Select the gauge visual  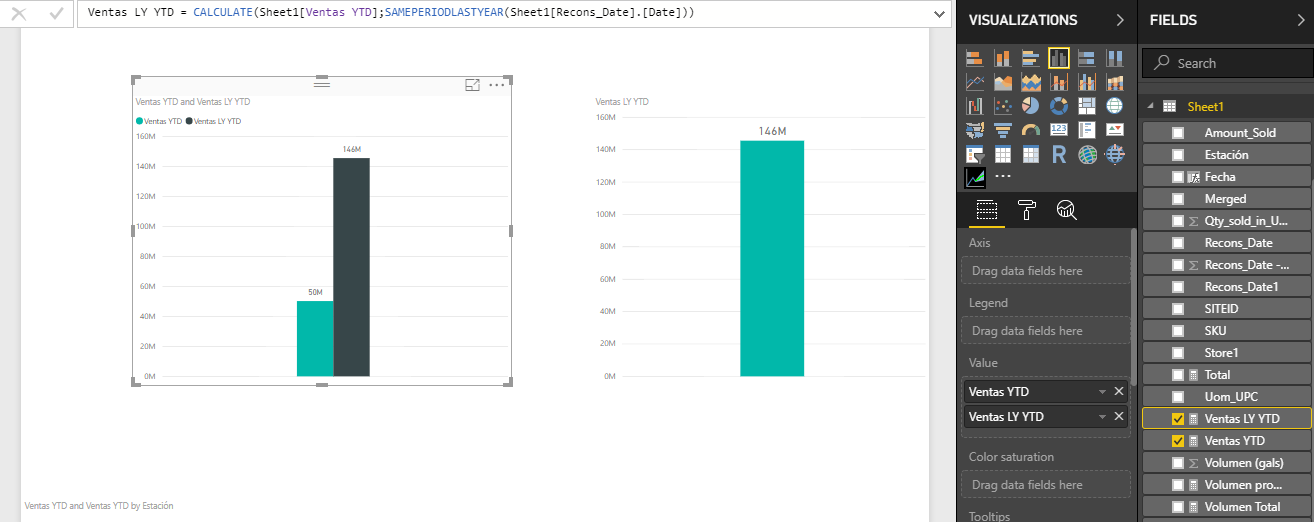click(1031, 130)
